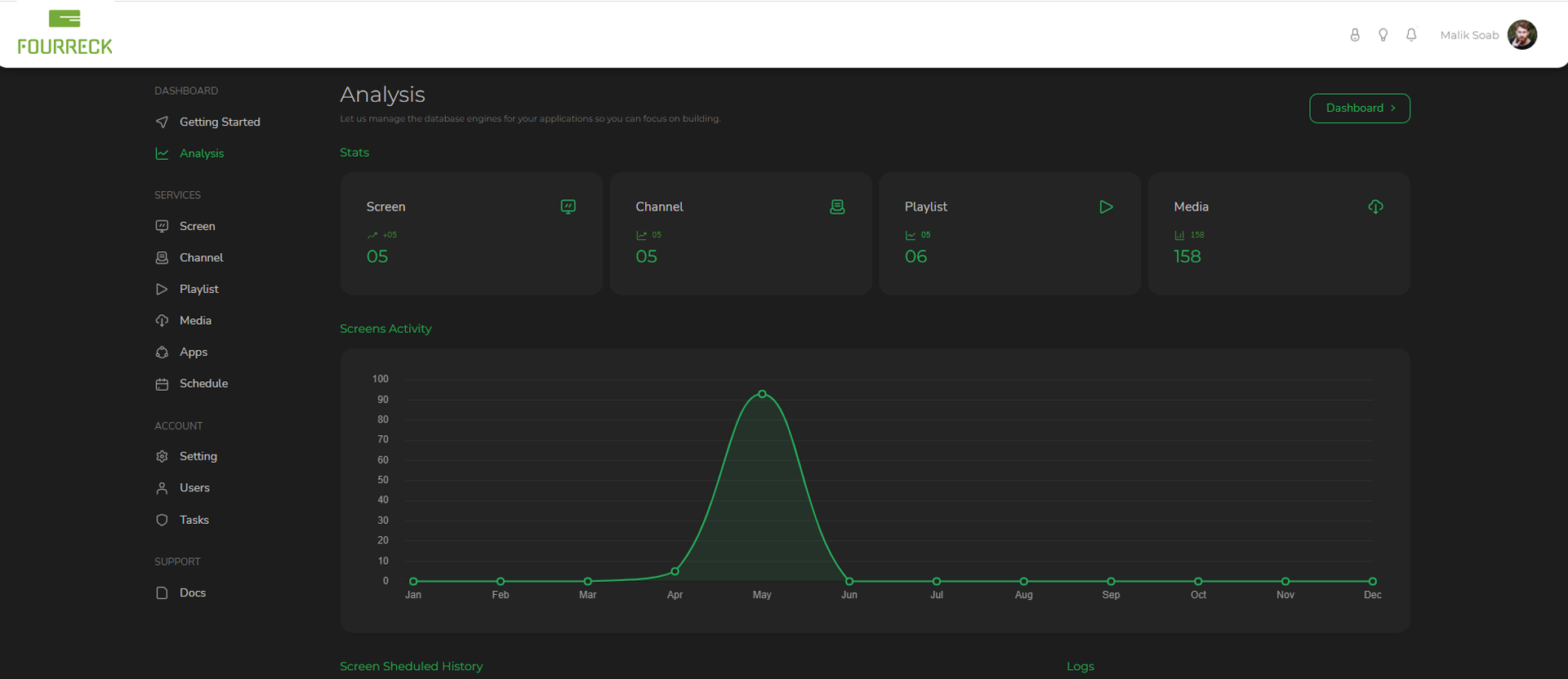Screen dimensions: 1568x679
Task: Click the Screen card monitor icon
Action: 568,207
